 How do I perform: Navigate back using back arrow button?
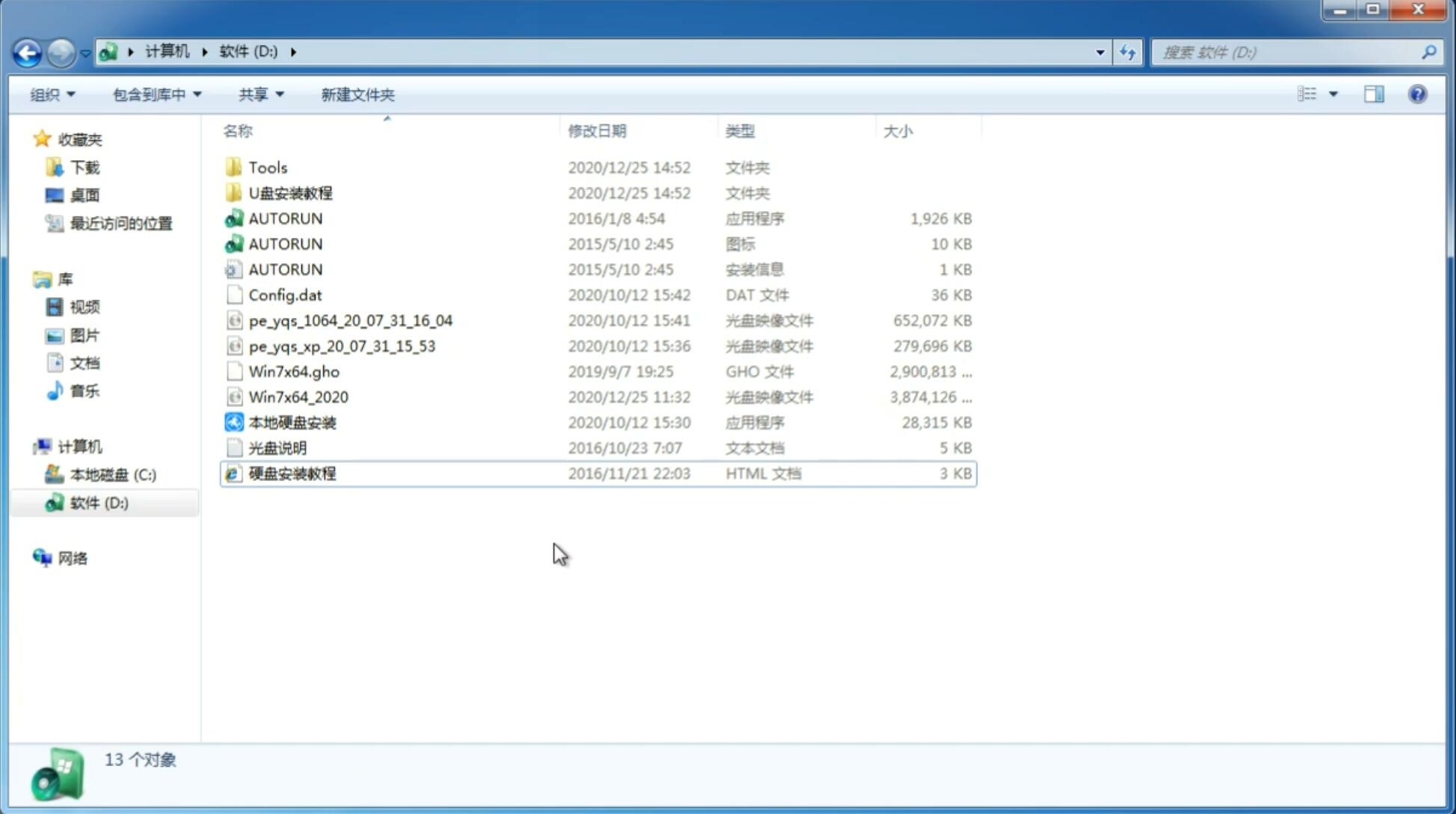(x=27, y=51)
